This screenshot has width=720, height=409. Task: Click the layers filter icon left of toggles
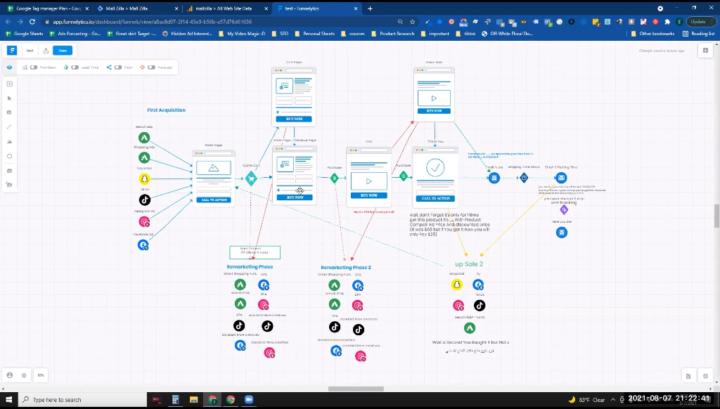tap(10, 67)
